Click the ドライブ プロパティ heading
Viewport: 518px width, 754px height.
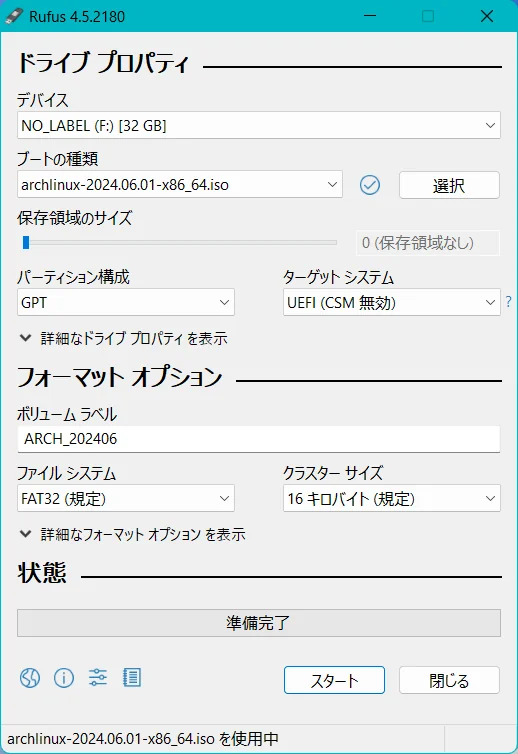pos(103,63)
